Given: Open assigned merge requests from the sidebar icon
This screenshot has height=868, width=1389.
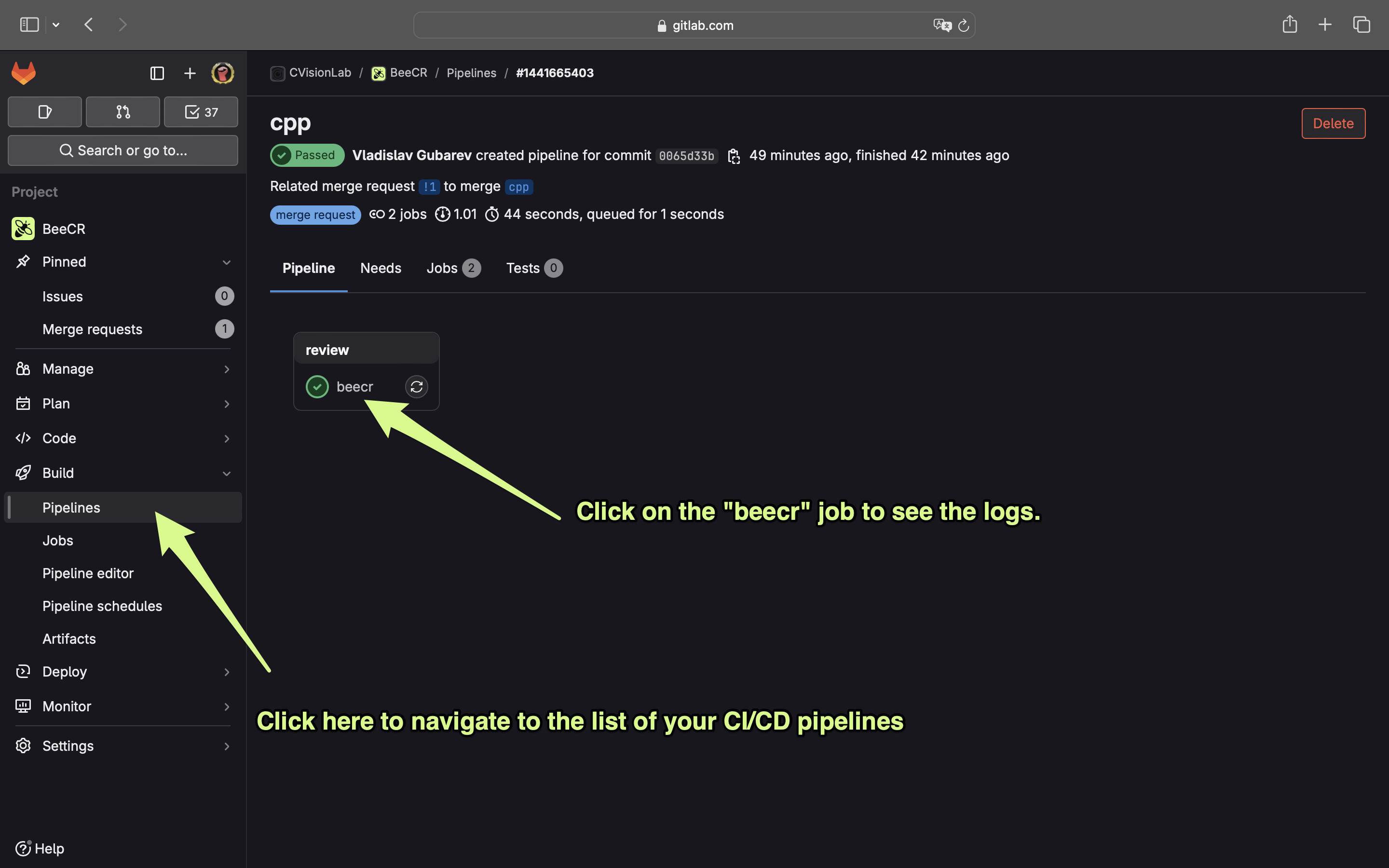Looking at the screenshot, I should 123,112.
